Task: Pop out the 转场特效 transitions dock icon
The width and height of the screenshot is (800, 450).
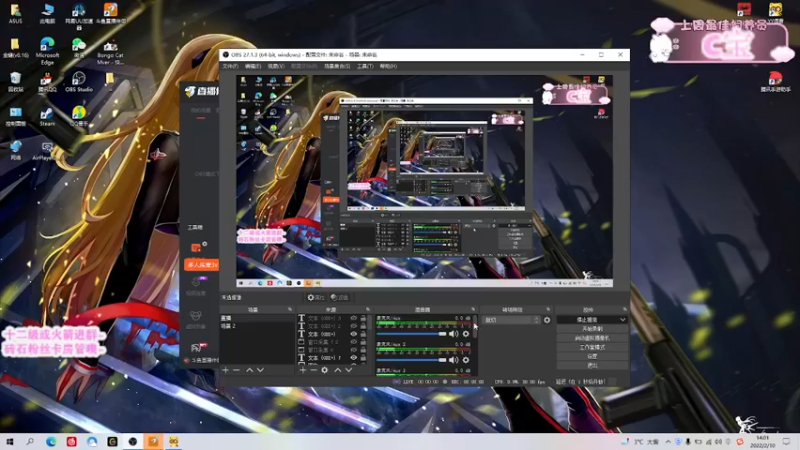Action: point(548,310)
